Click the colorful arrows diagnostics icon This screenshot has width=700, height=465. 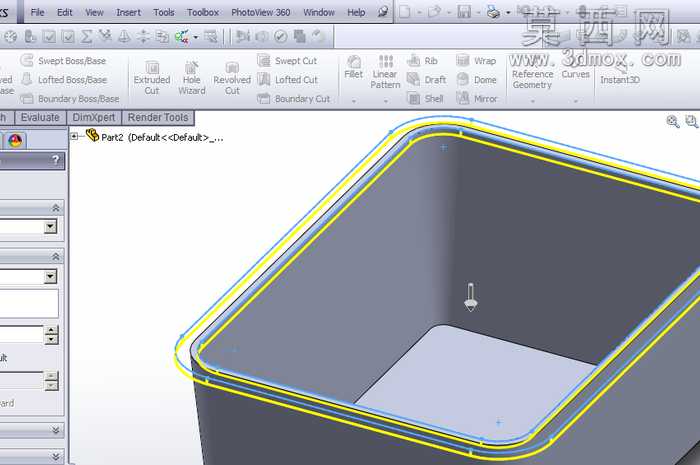[x=182, y=37]
